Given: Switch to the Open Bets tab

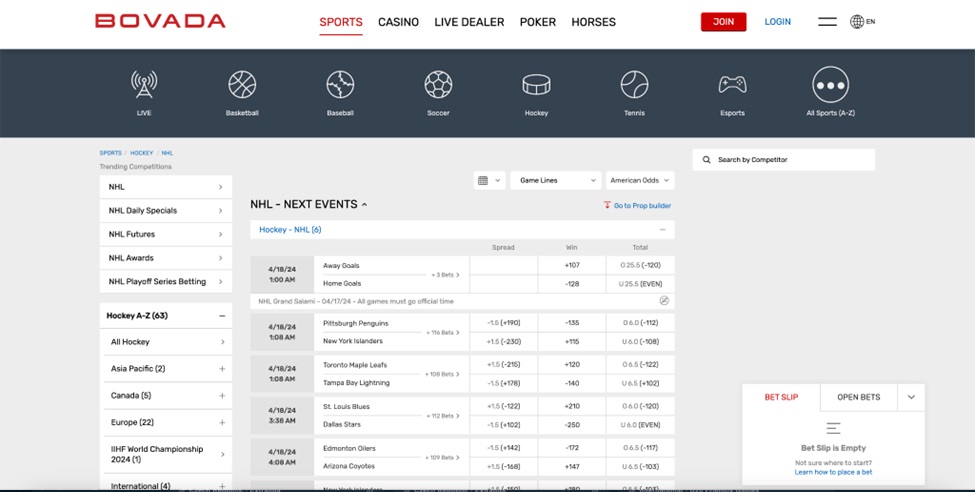Looking at the screenshot, I should (858, 397).
